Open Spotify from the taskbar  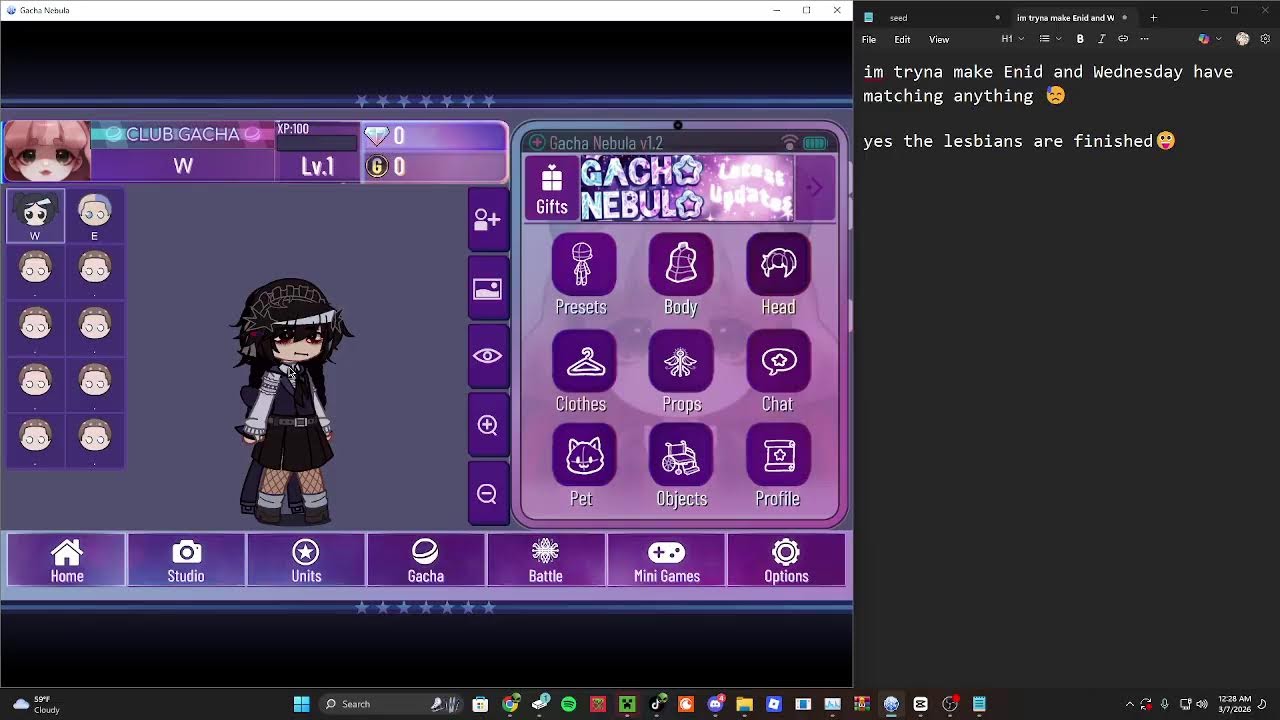pyautogui.click(x=568, y=704)
